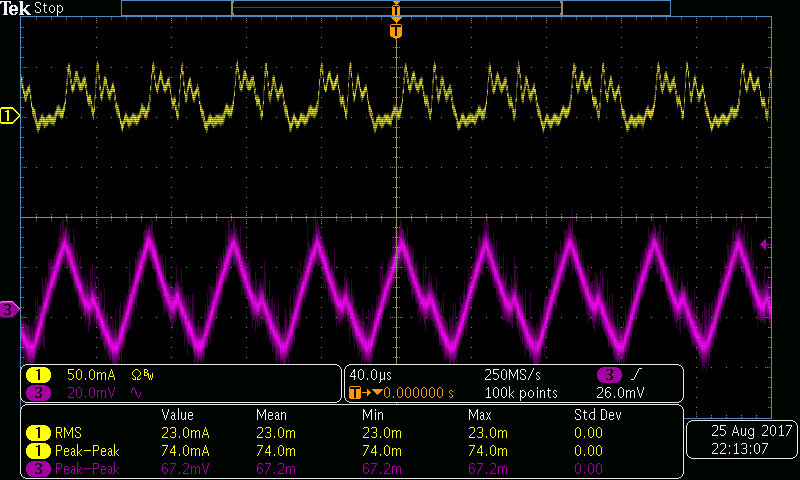Click the magenta channel 3 ground marker

point(10,309)
